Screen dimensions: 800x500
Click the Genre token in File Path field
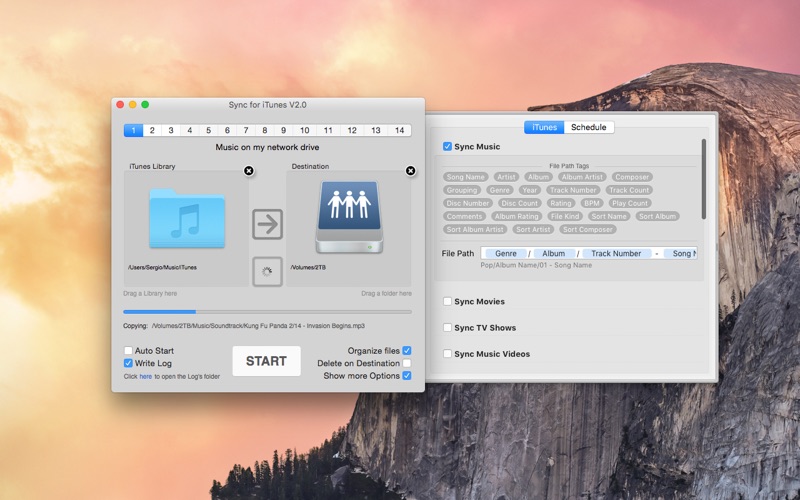coord(506,254)
